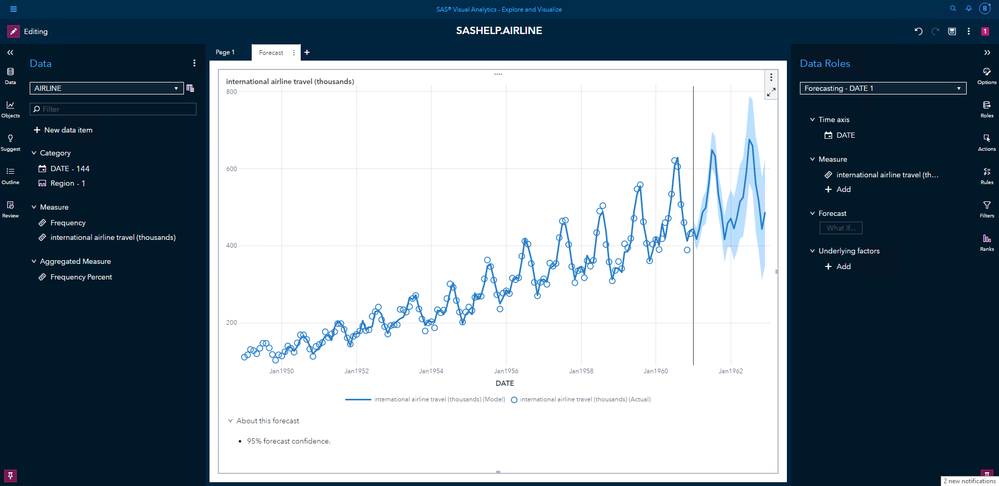Select the Frequency Percent item
Screen dimensions: 999x486
(x=75, y=277)
